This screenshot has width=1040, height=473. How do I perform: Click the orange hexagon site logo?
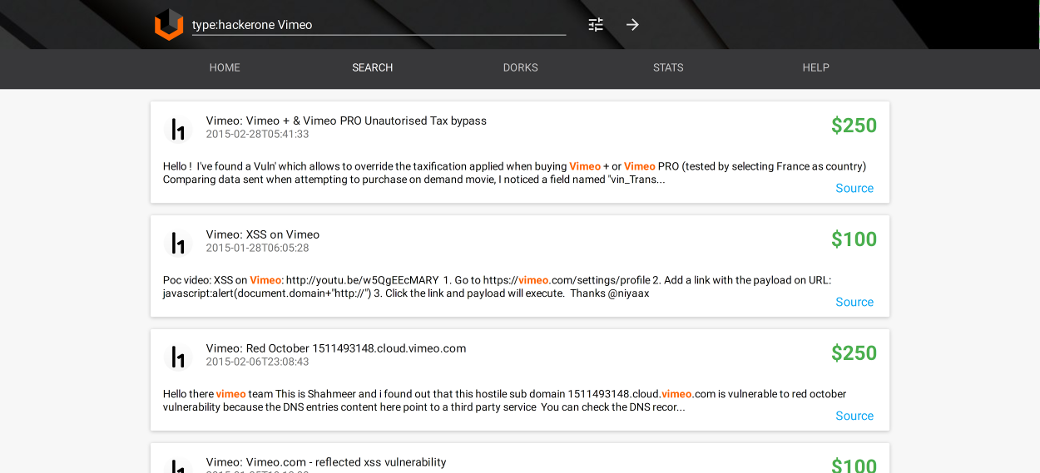[x=169, y=25]
